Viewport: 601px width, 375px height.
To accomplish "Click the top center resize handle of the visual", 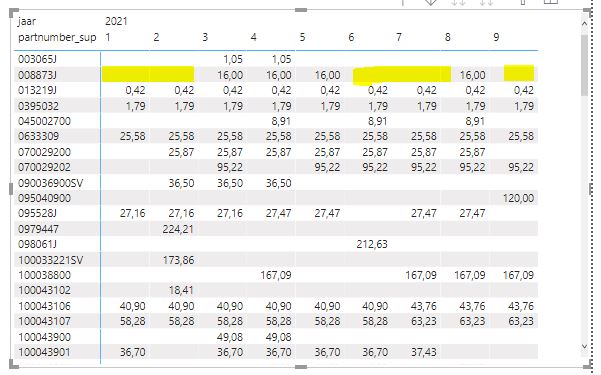I will point(301,10).
